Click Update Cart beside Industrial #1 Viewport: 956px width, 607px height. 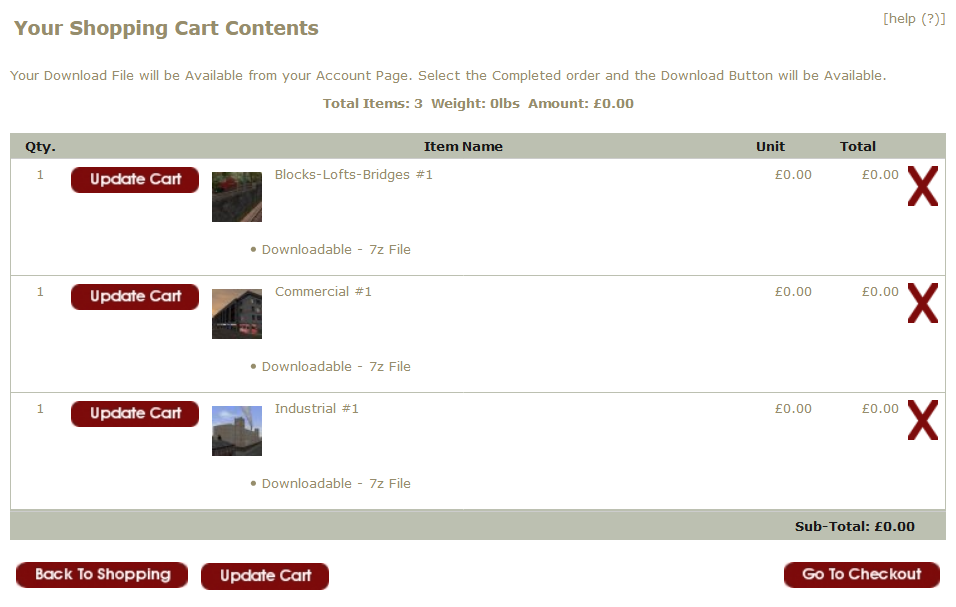coord(135,414)
